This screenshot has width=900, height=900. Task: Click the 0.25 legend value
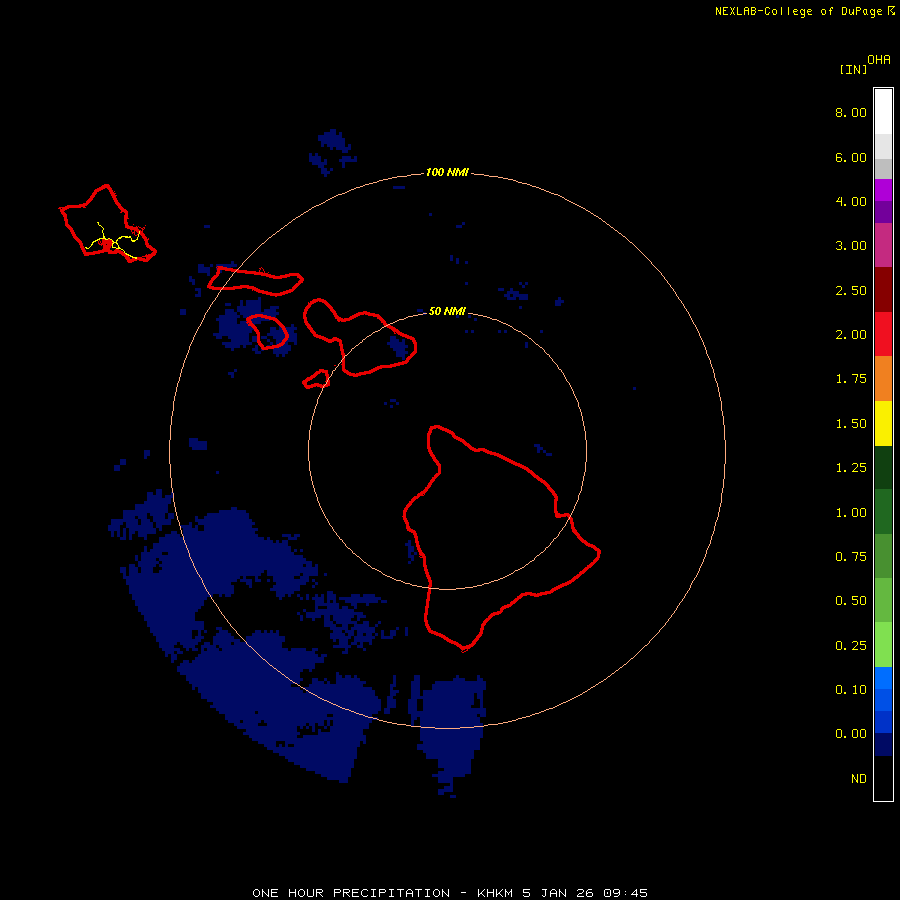coord(851,646)
